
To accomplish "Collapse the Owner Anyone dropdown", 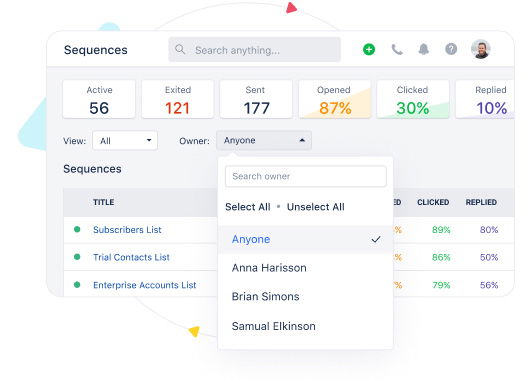I will tap(264, 140).
